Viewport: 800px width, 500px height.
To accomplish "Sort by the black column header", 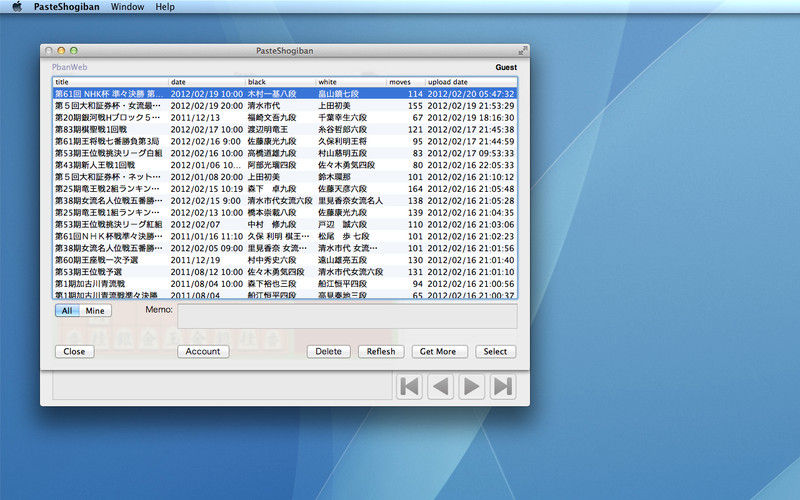I will click(281, 82).
